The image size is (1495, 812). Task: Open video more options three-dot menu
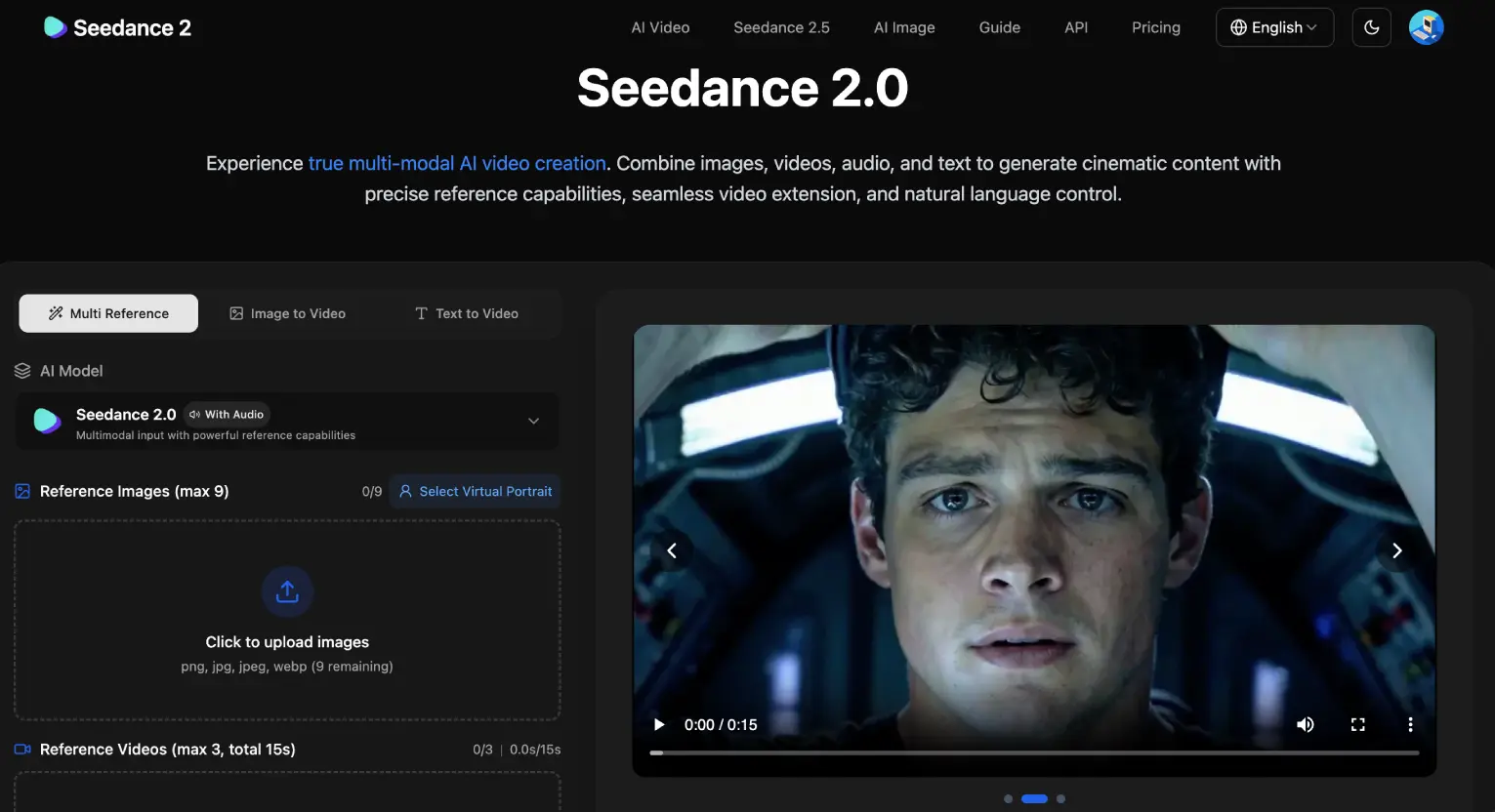coord(1410,724)
